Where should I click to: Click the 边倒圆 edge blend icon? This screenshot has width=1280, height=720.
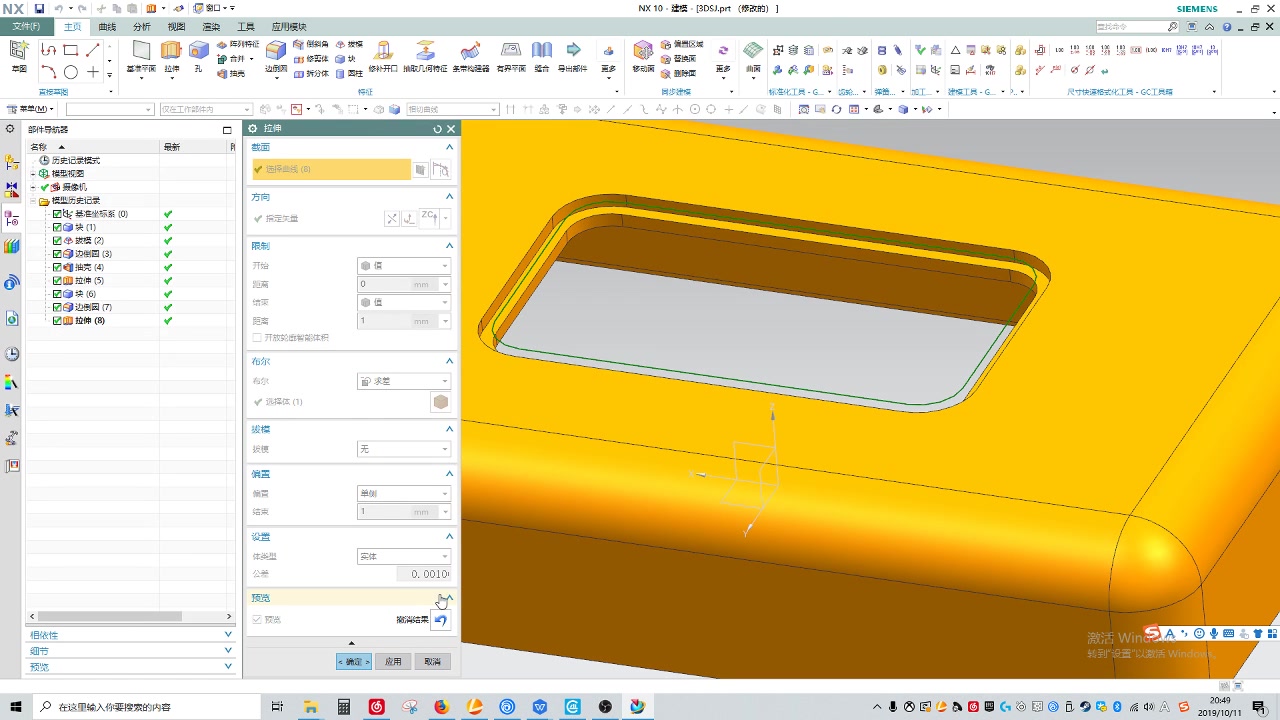(x=276, y=56)
